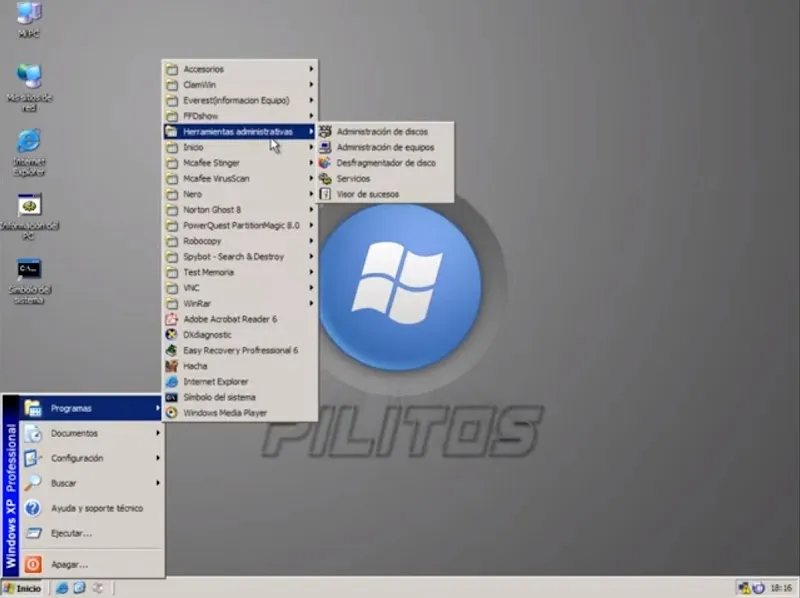Click the network tray icon
The width and height of the screenshot is (800, 598).
pyautogui.click(x=744, y=588)
